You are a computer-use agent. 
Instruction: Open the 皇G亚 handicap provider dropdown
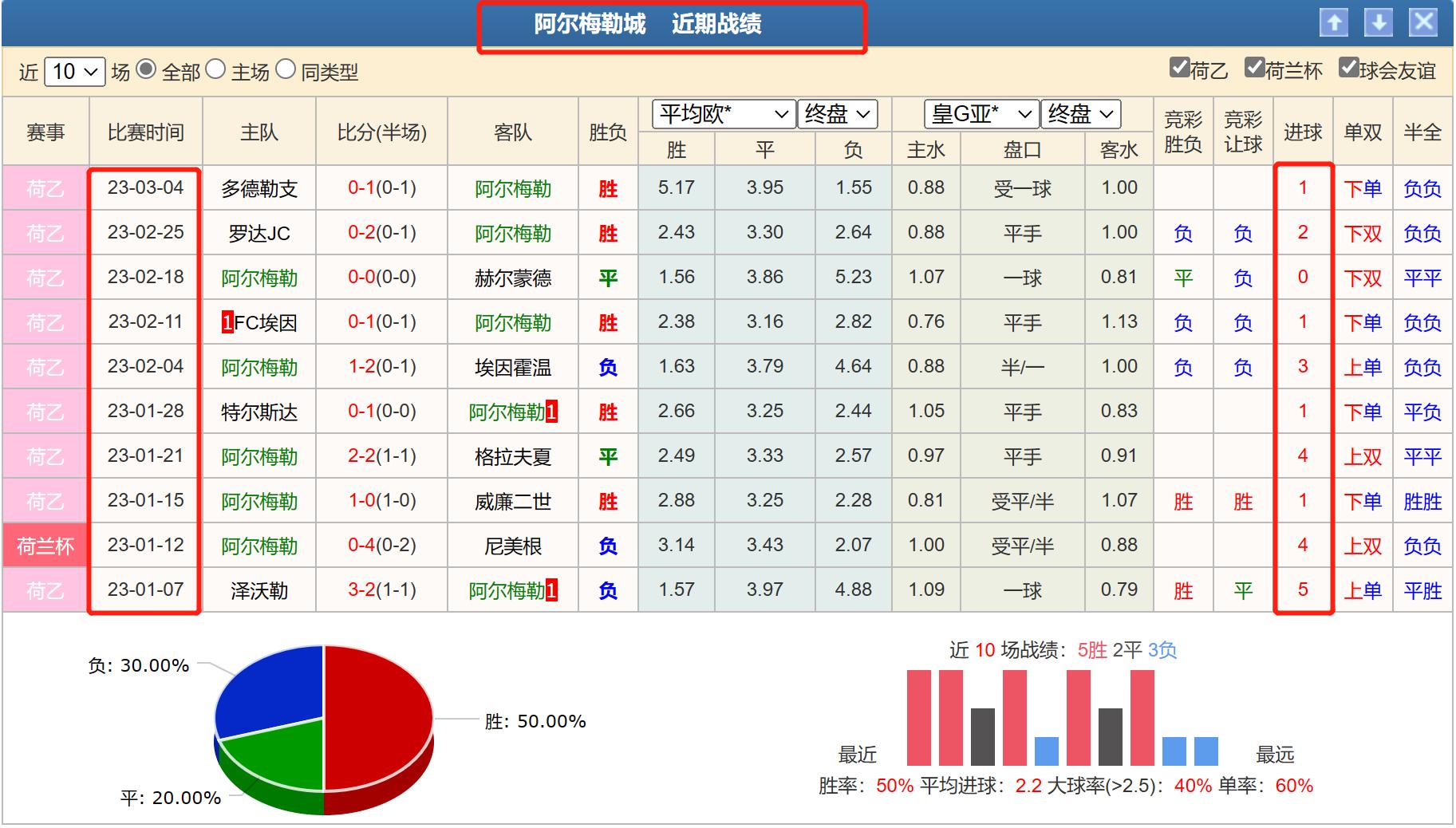(x=979, y=114)
